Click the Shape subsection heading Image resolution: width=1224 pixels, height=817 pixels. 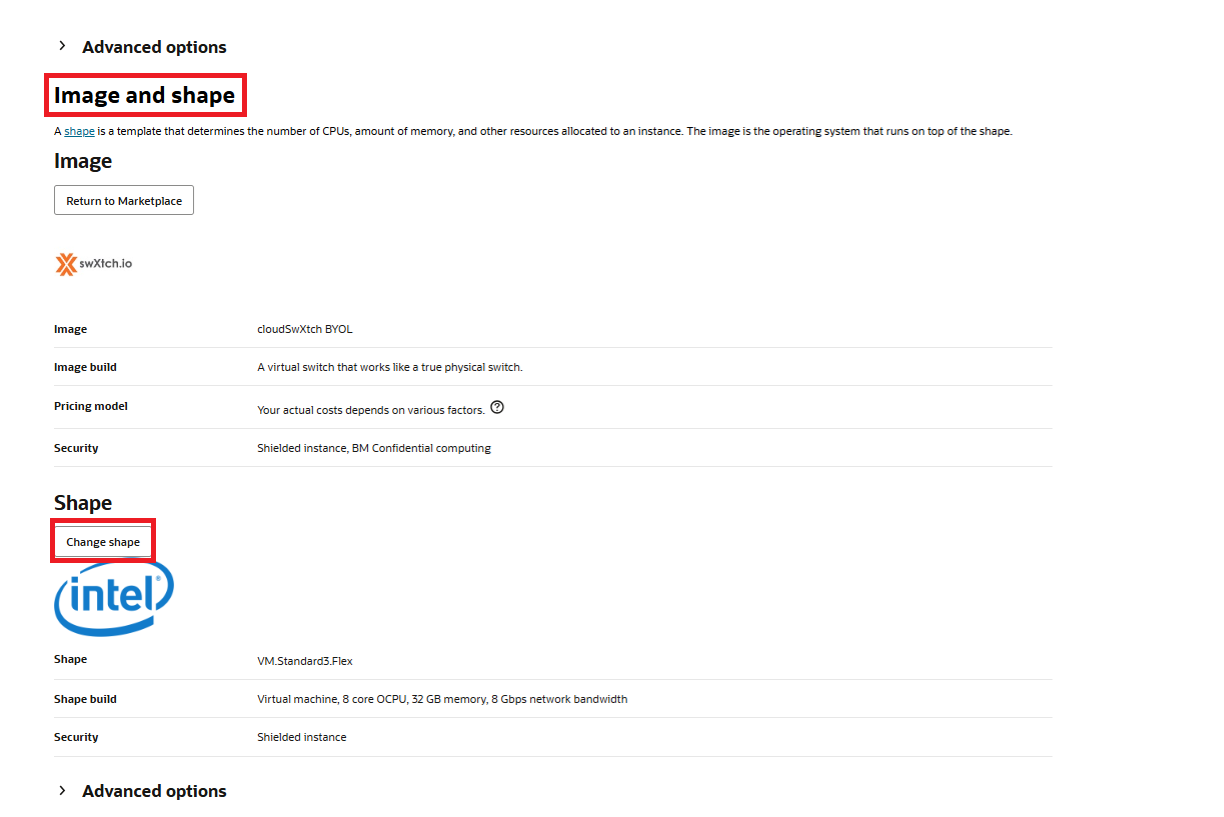(x=83, y=503)
